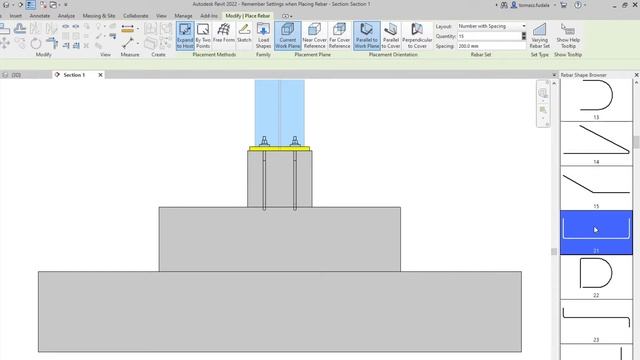Select rebar shape 15 thumbnail

[x=596, y=188]
